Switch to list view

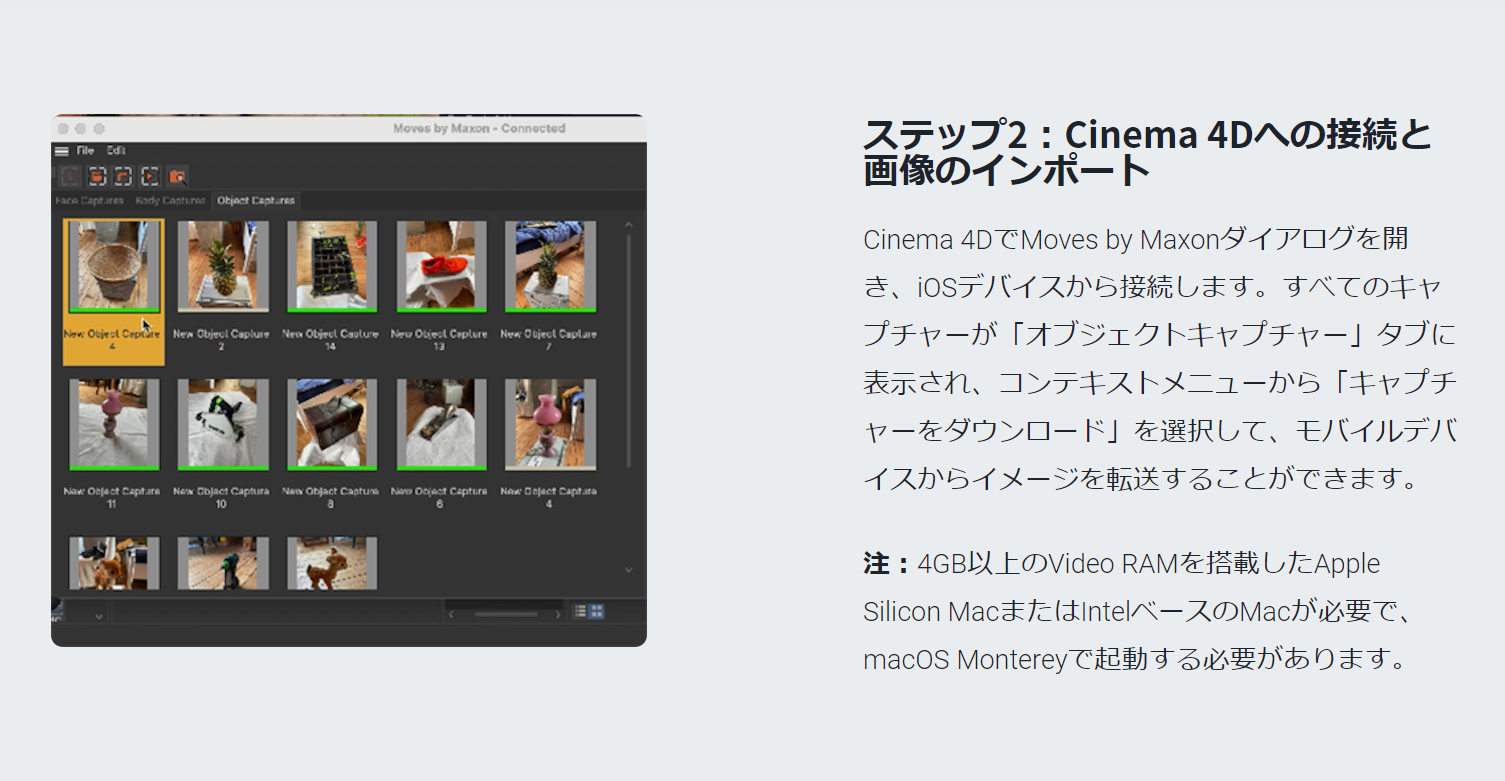[x=580, y=612]
